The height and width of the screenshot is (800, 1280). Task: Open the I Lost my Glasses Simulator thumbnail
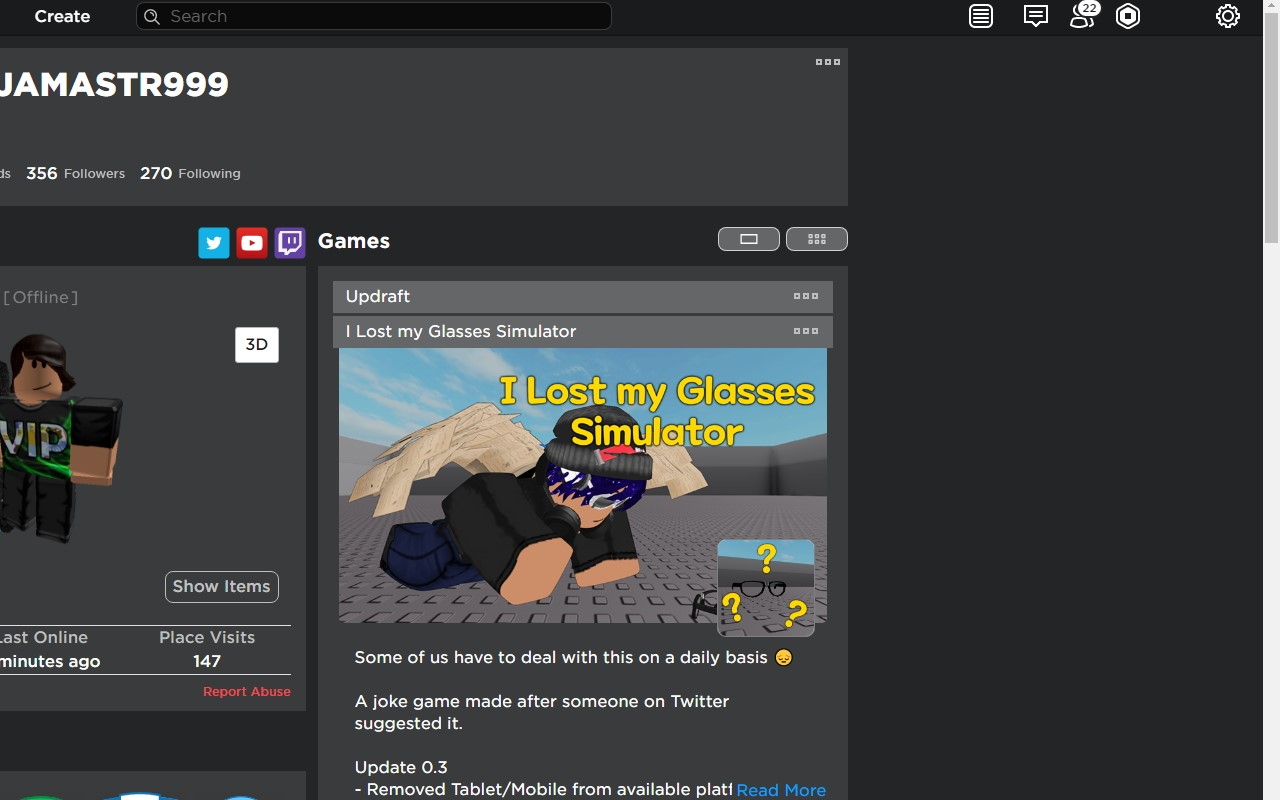tap(583, 486)
